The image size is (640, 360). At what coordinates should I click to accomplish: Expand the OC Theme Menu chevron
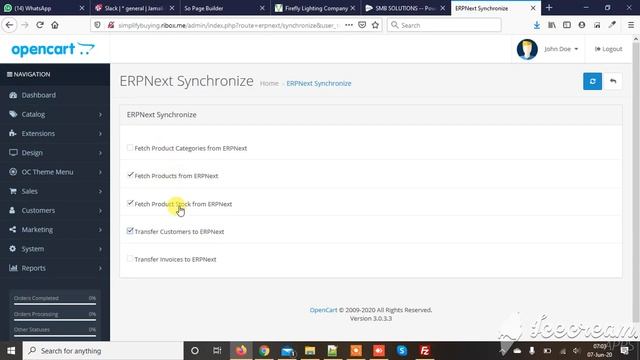(x=100, y=172)
